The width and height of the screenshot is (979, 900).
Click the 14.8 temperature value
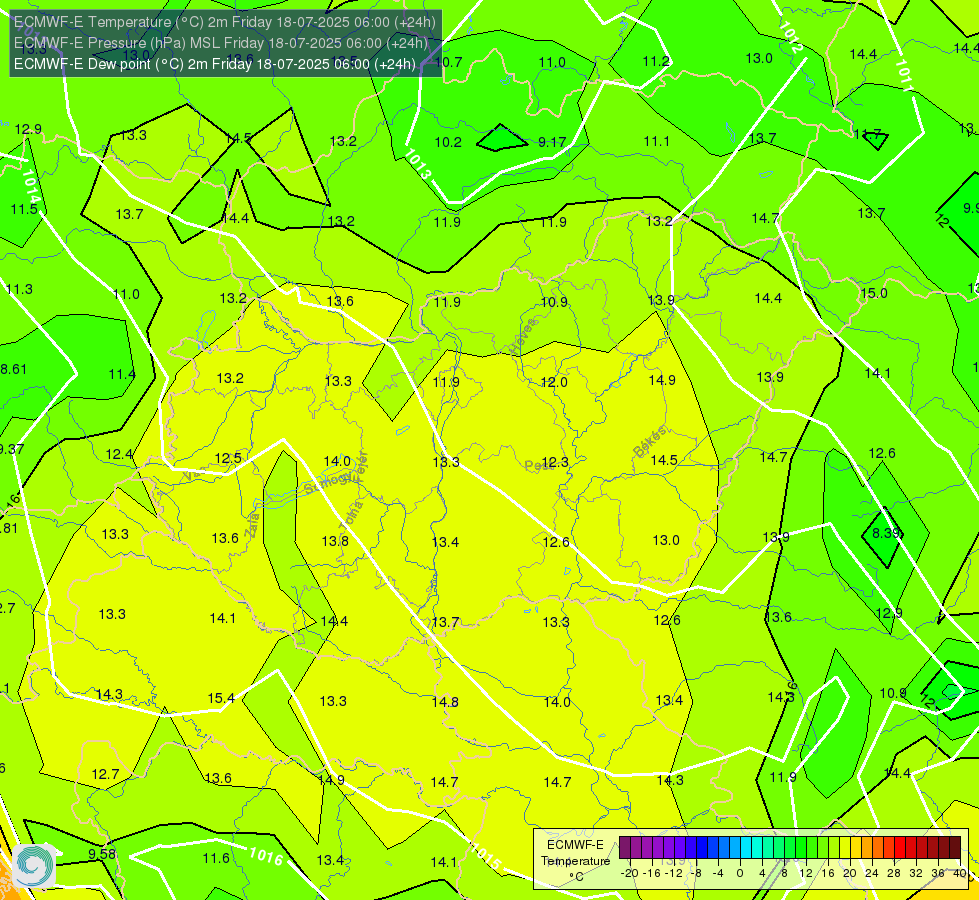pos(445,702)
